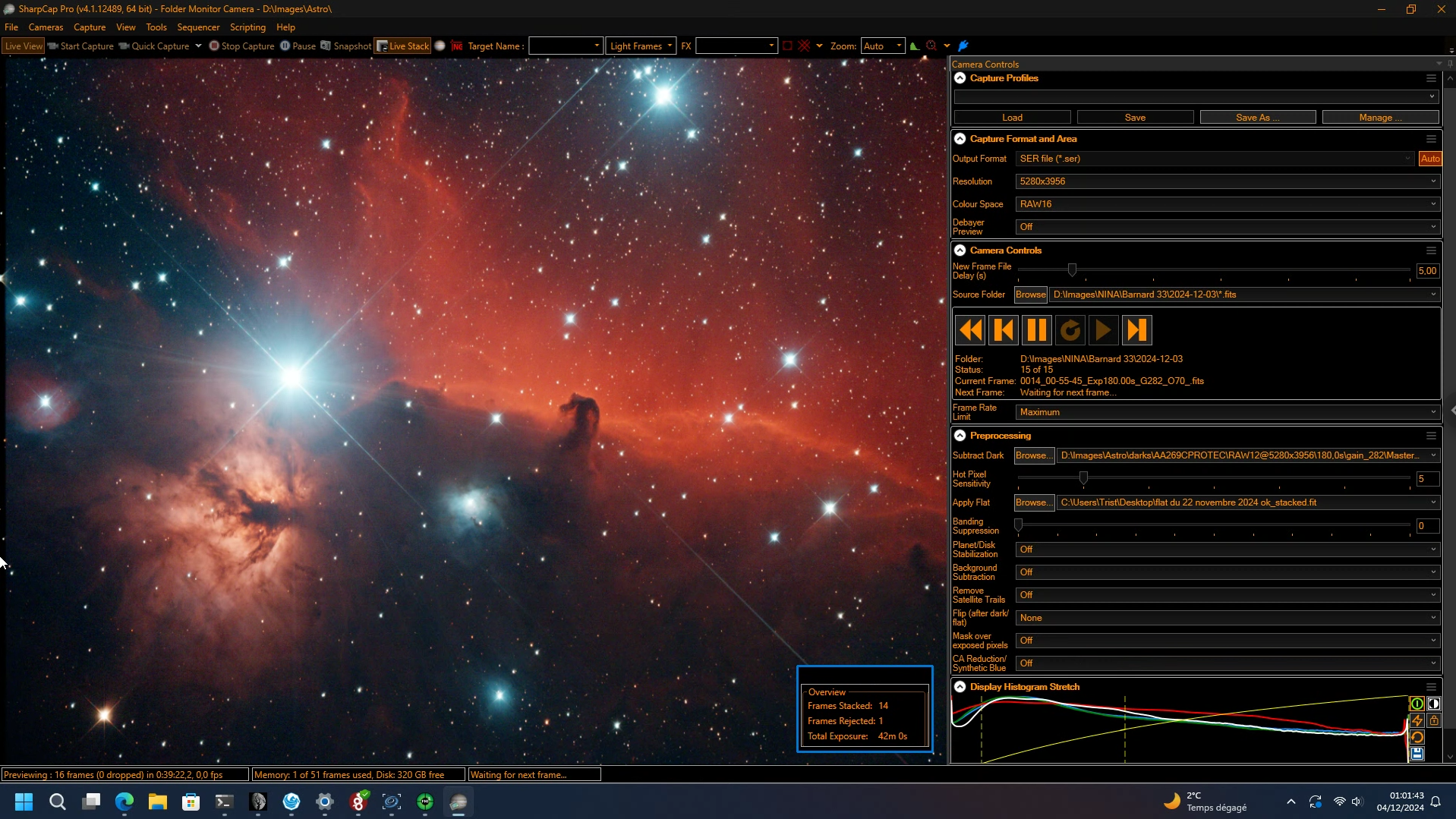Open the image histogram toolbar icon
The width and height of the screenshot is (1456, 819).
coord(915,46)
